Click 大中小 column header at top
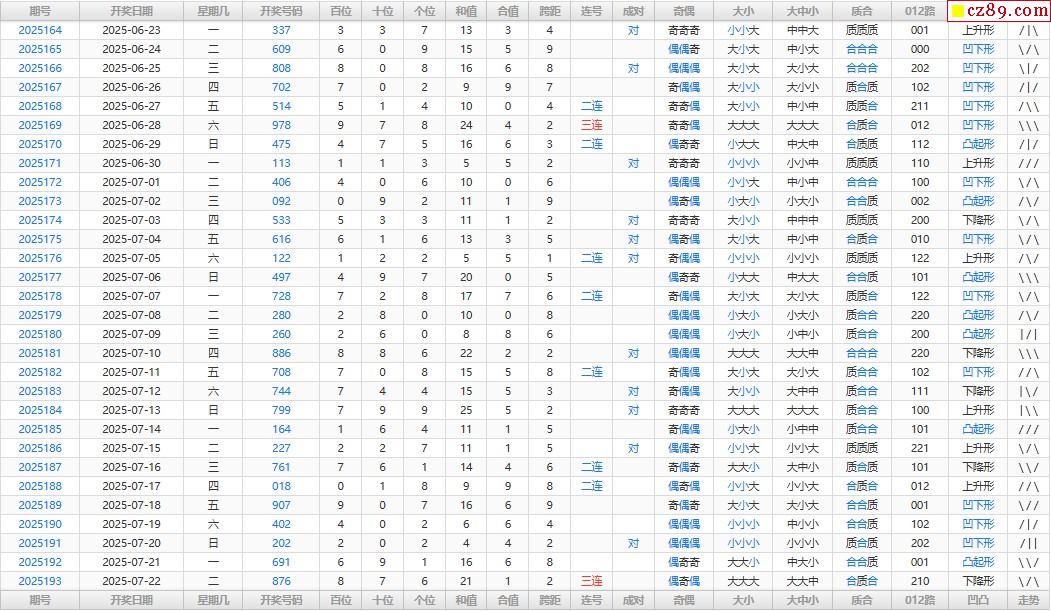Screen dimensions: 1051x611 click(x=802, y=11)
